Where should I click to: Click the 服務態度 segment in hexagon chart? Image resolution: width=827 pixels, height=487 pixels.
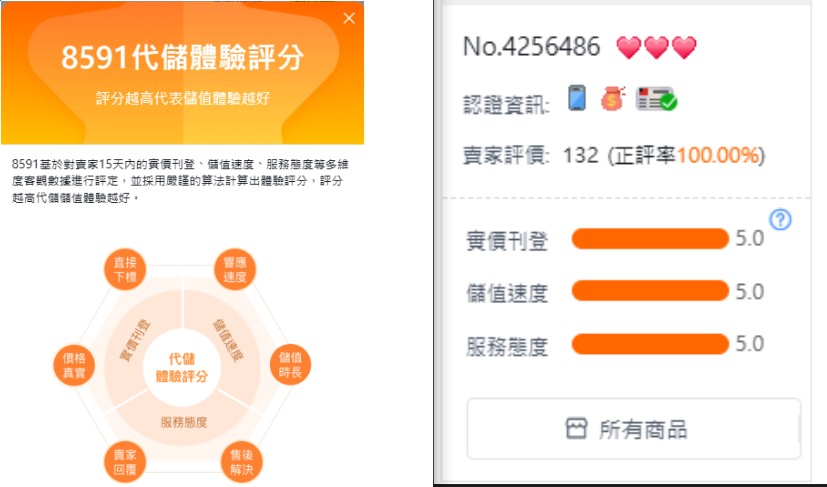pyautogui.click(x=184, y=422)
